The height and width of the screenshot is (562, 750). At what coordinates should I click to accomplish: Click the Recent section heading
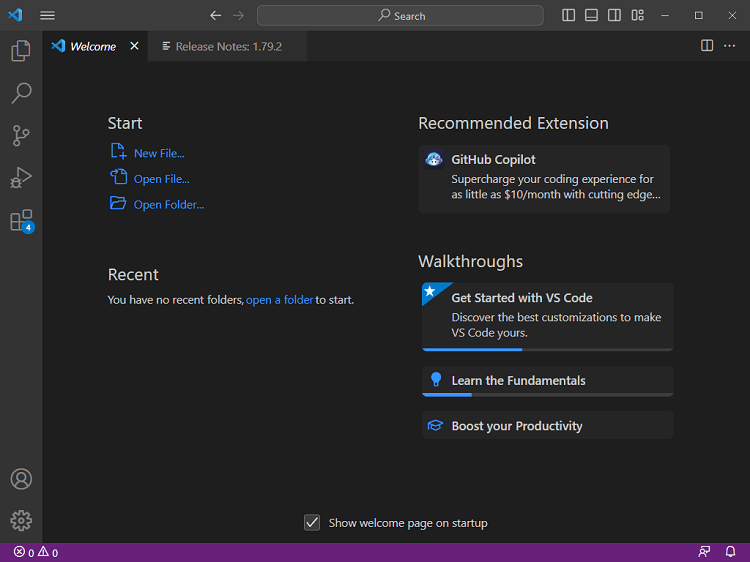133,275
